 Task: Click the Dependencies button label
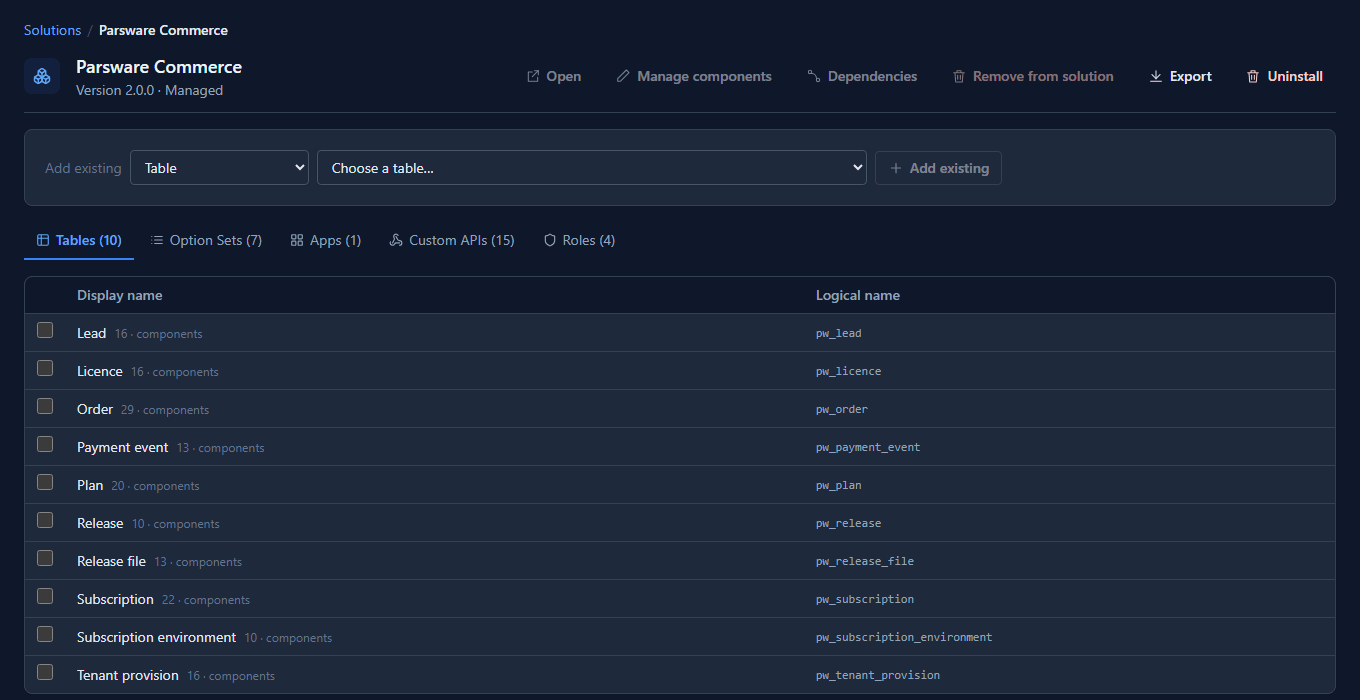tap(872, 76)
